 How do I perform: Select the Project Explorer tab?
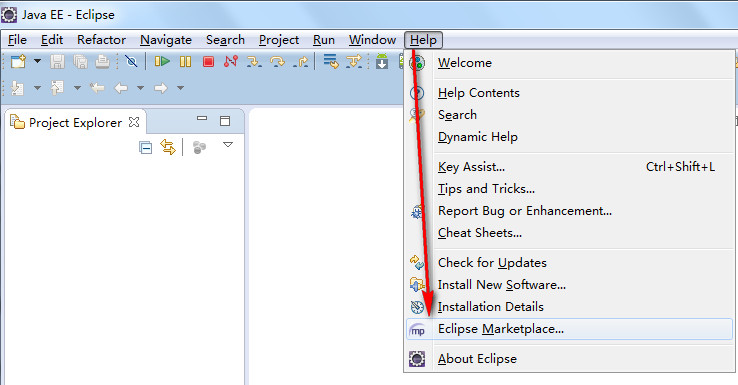[x=75, y=122]
